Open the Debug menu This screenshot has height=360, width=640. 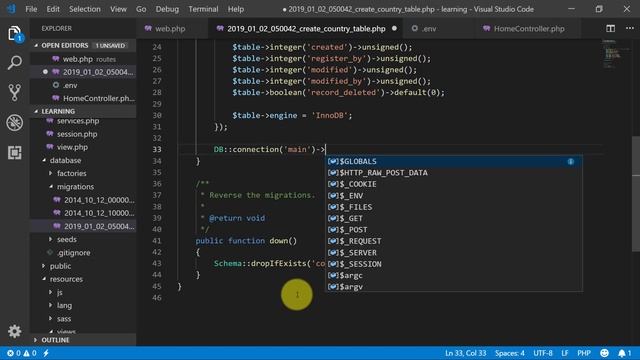tap(167, 9)
